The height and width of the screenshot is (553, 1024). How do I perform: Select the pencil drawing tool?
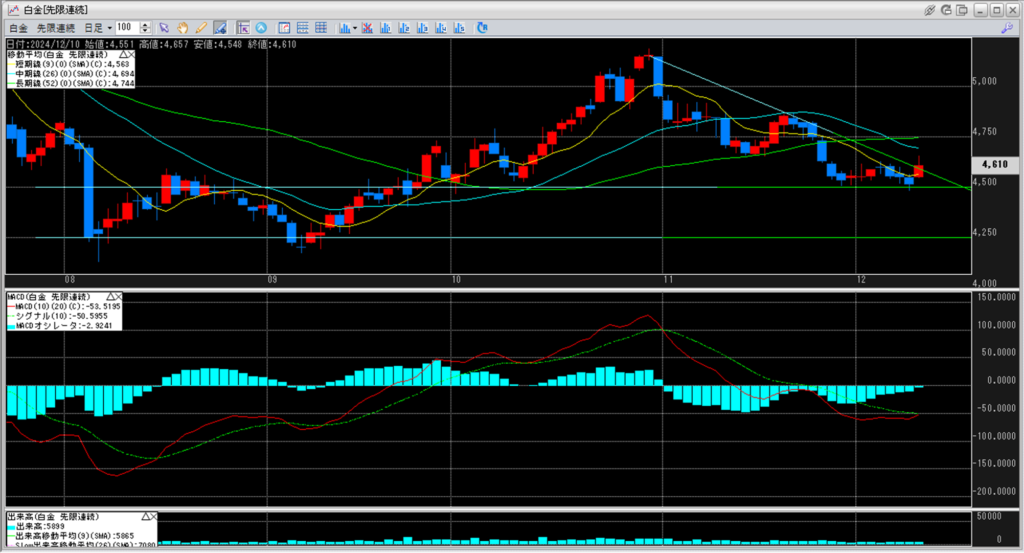click(x=201, y=27)
